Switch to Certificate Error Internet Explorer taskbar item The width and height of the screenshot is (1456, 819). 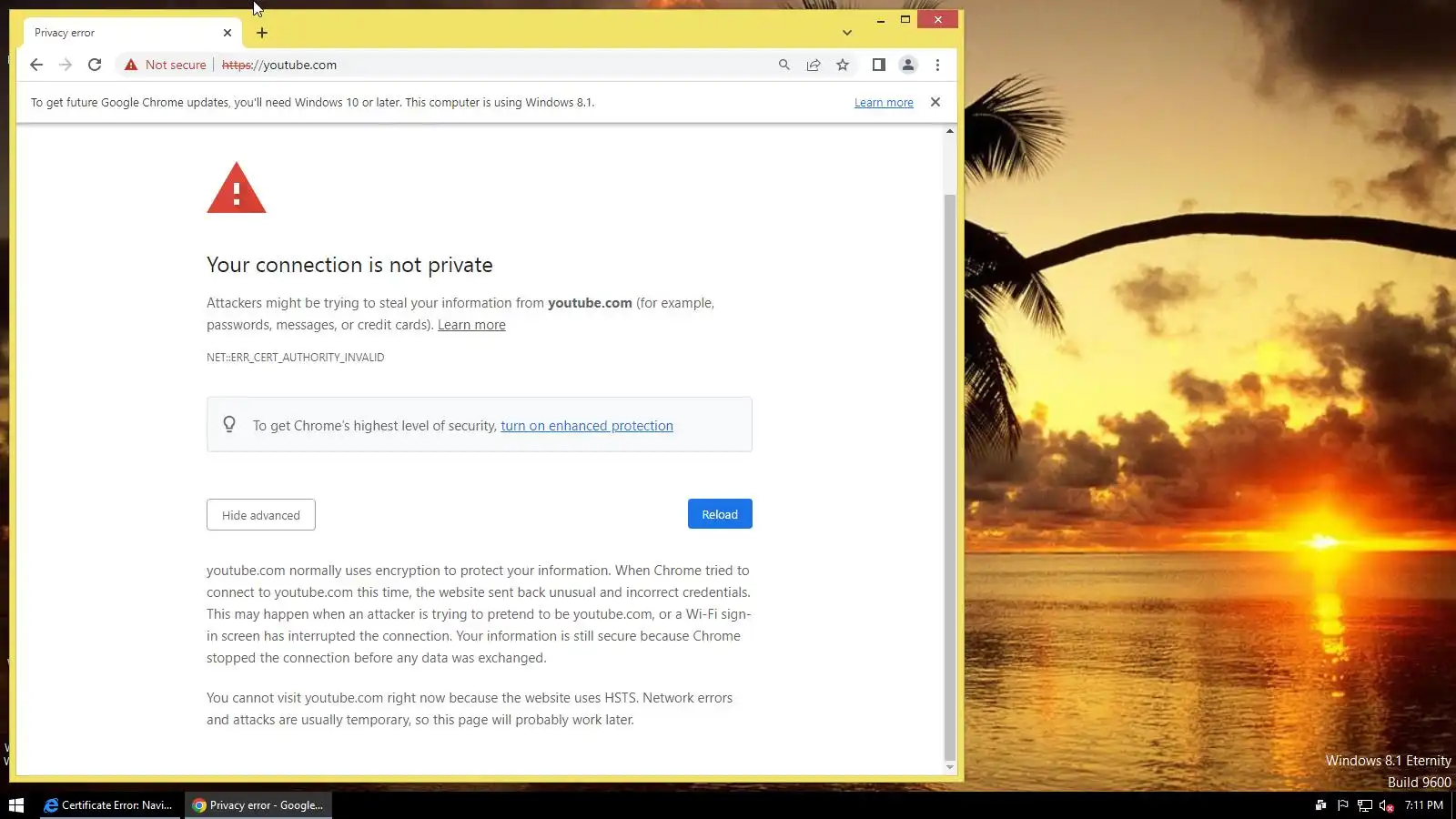(109, 805)
